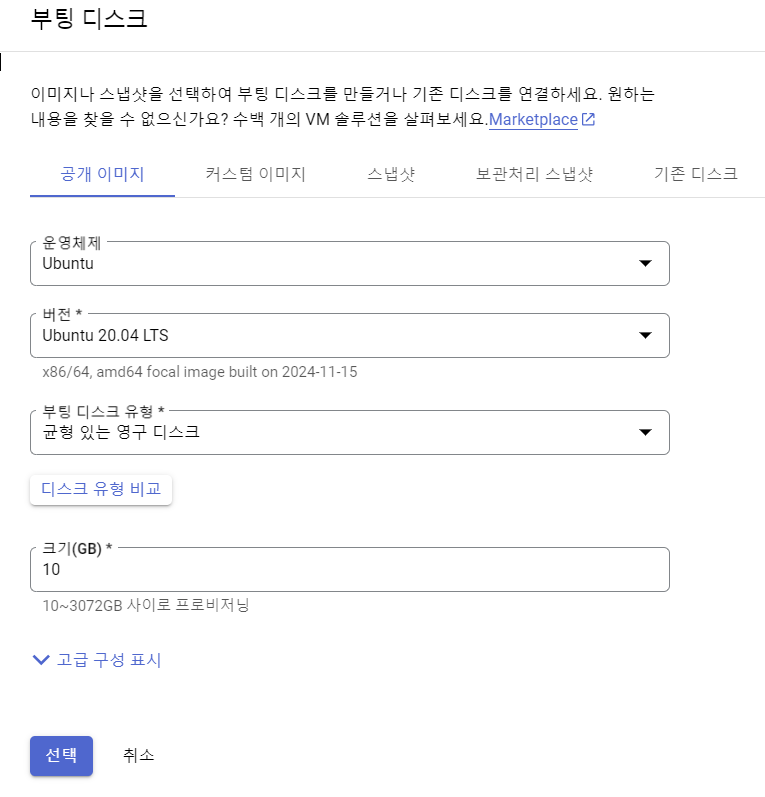Switch to the 기존 디스크 tab
765x797 pixels.
696,174
